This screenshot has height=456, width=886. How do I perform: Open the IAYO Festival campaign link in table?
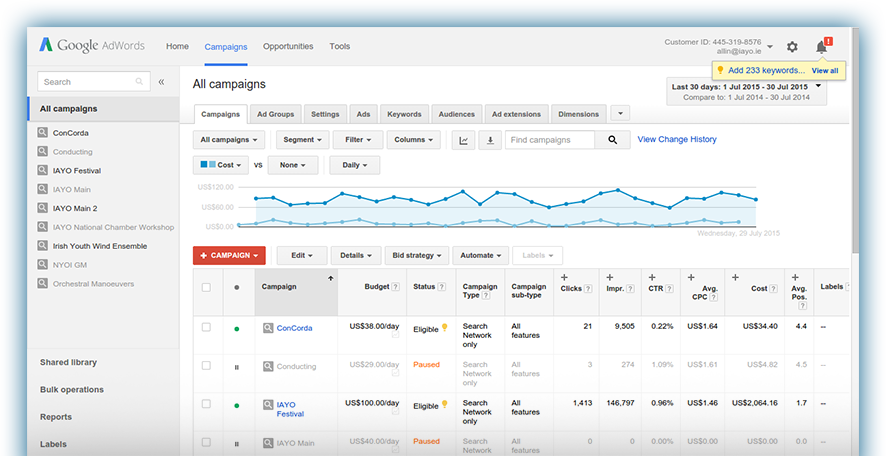pyautogui.click(x=290, y=409)
